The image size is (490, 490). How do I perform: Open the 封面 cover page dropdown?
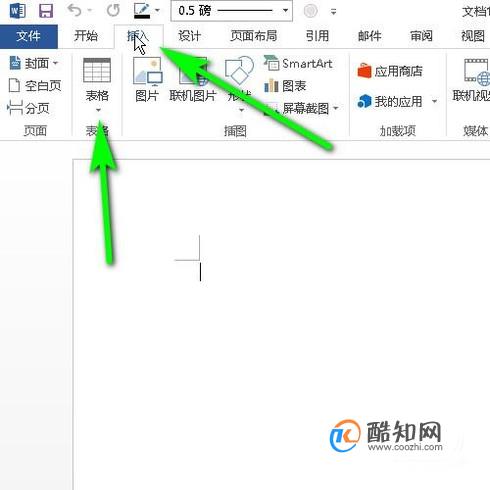pos(34,63)
